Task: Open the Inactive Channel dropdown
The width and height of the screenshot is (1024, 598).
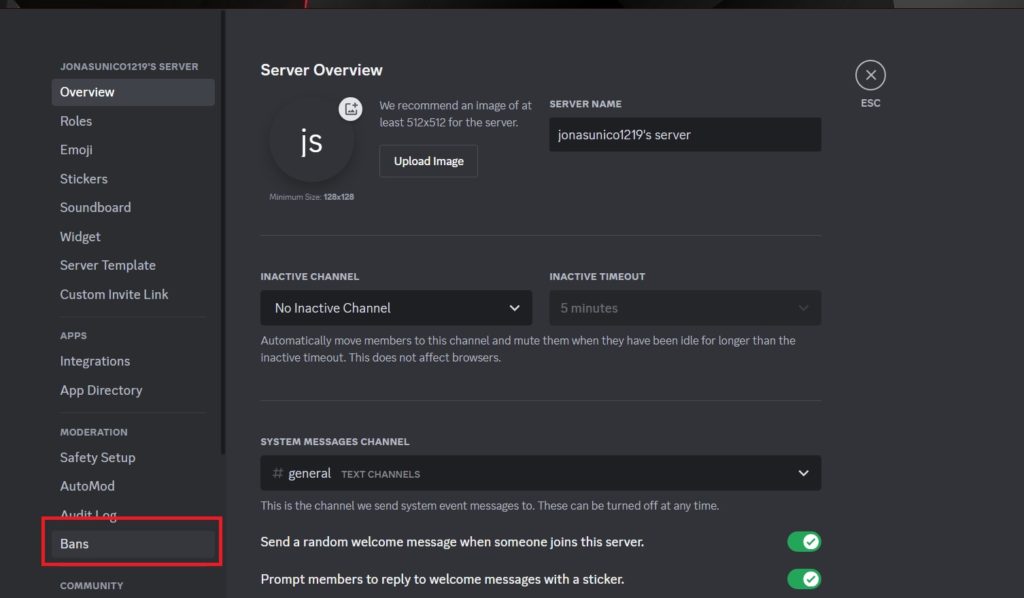Action: click(x=395, y=308)
